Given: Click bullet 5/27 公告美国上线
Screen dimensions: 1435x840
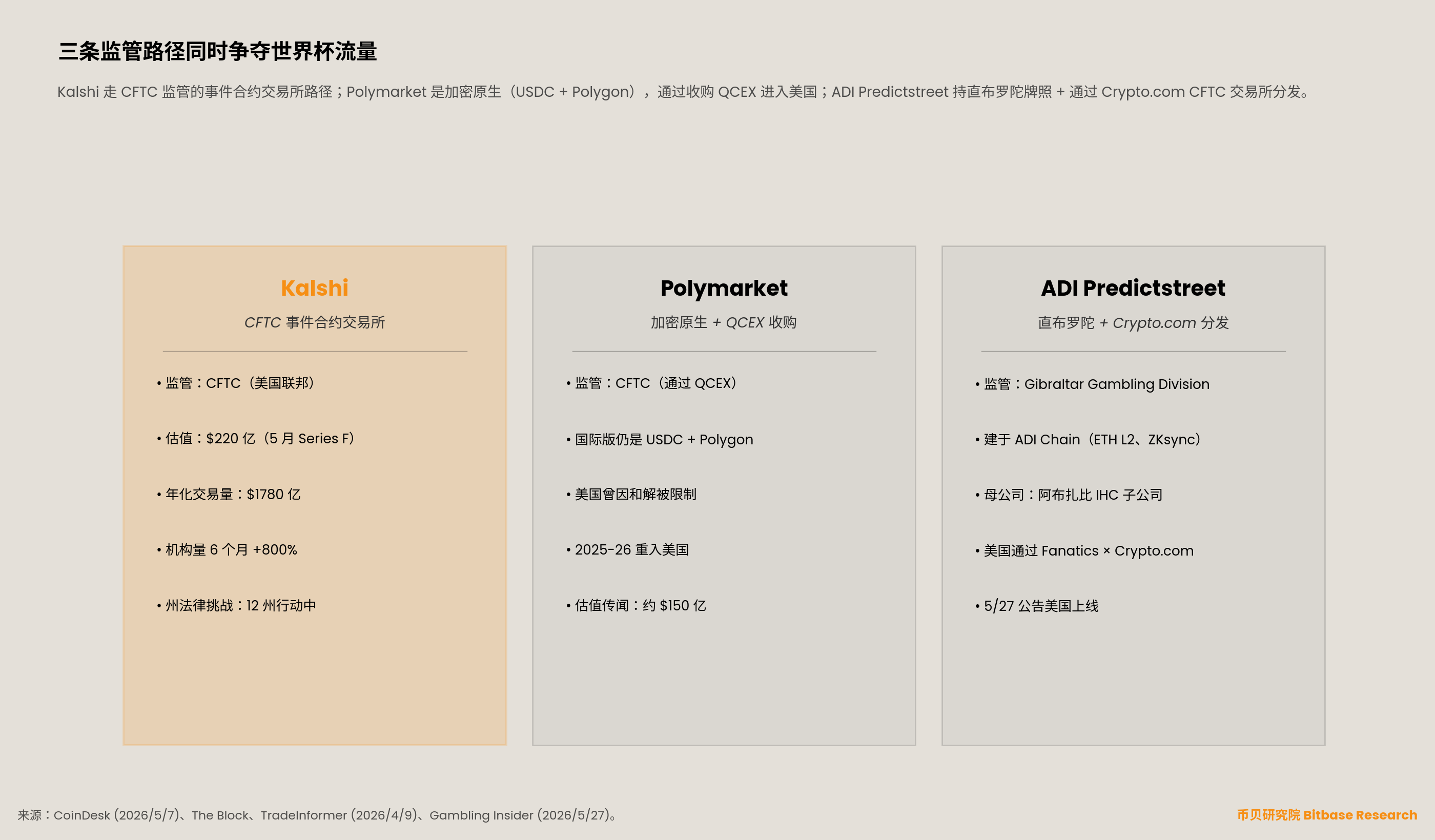Looking at the screenshot, I should pyautogui.click(x=1037, y=606).
